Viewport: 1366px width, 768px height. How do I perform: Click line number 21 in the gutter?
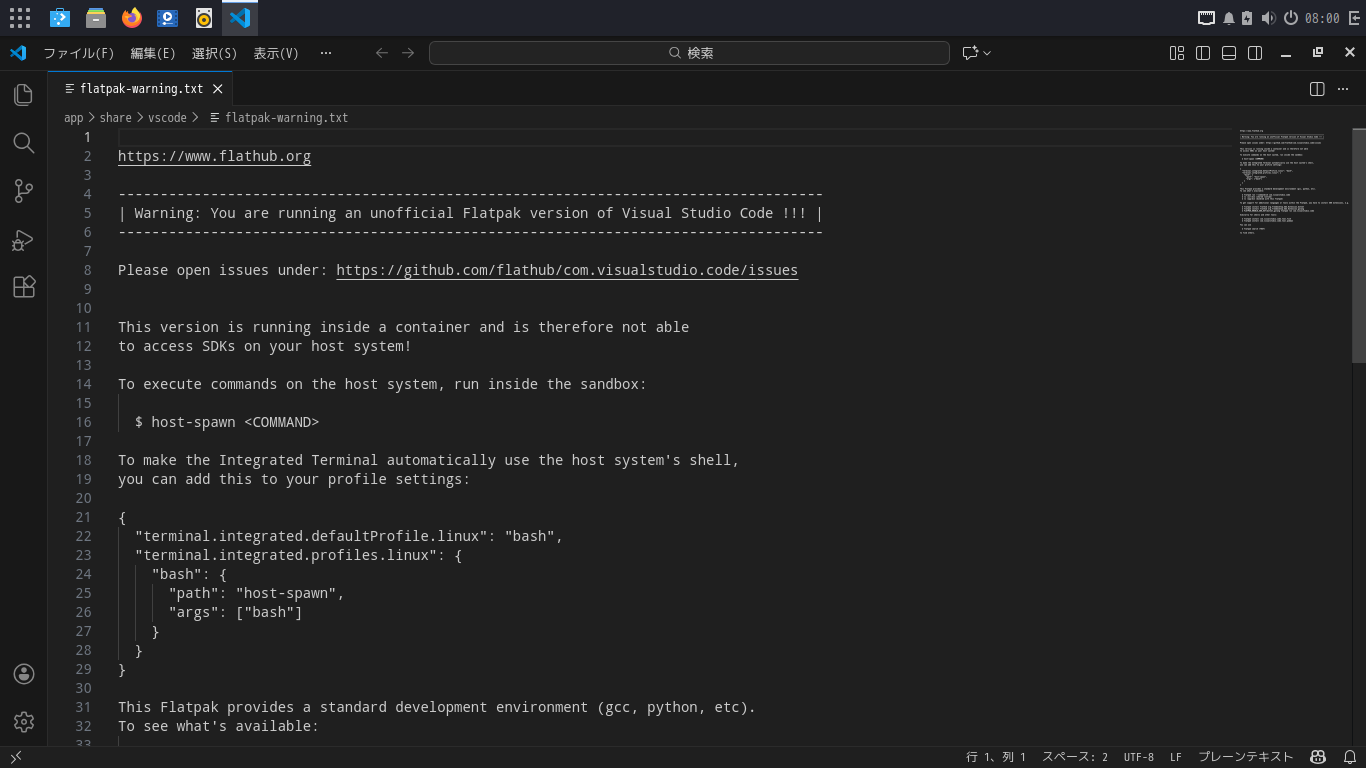pos(83,518)
